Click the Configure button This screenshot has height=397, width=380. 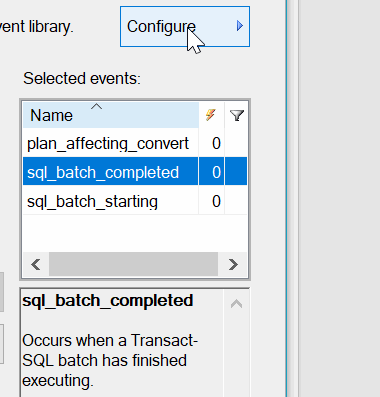click(x=185, y=26)
